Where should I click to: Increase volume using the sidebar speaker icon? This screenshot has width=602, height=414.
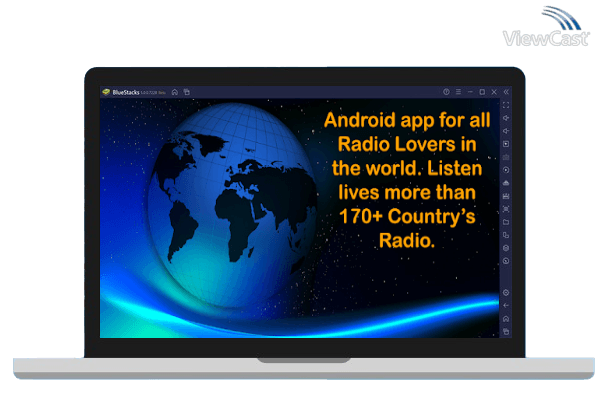506,118
